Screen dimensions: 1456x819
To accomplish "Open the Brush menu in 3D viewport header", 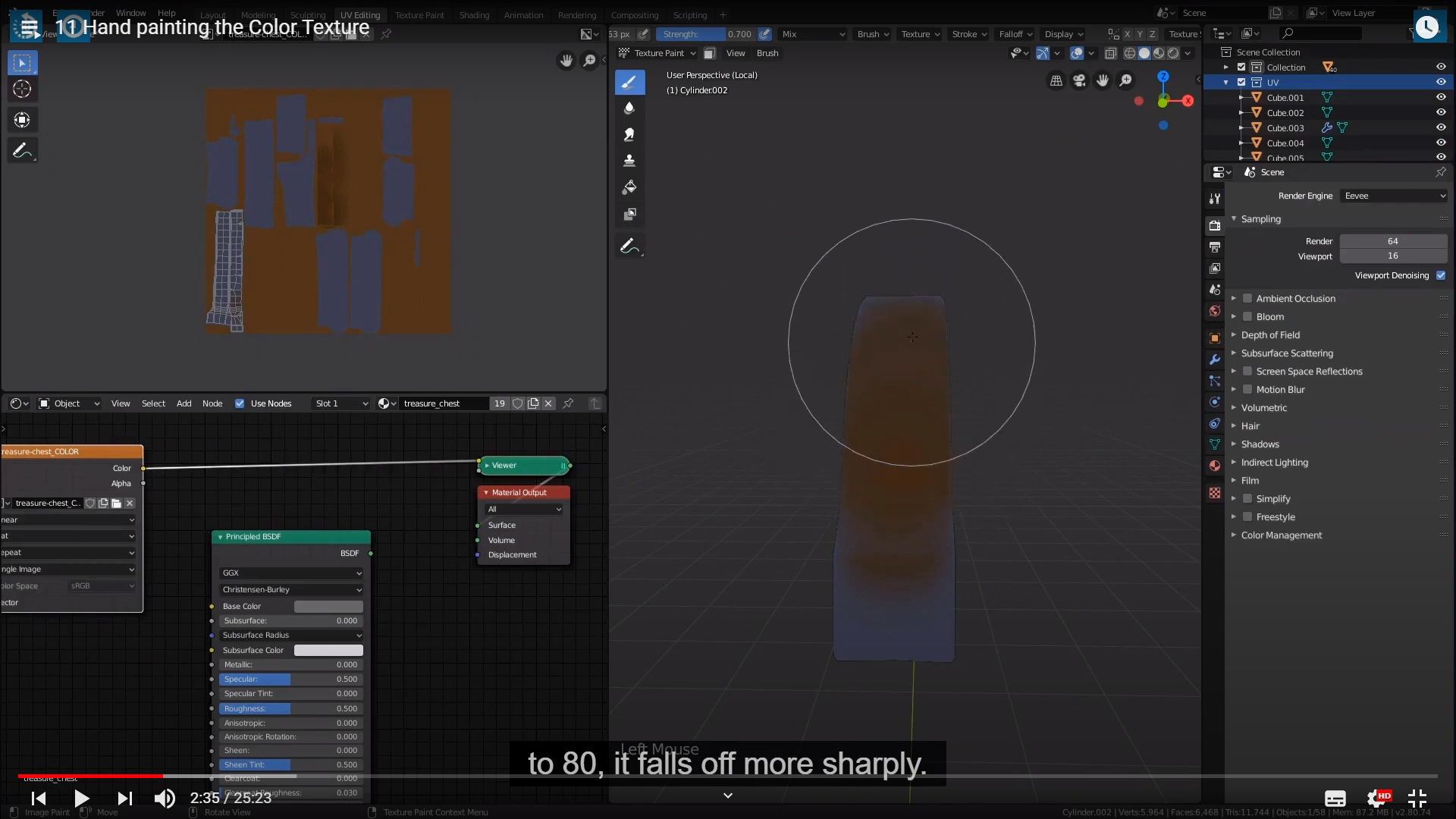I will 767,53.
